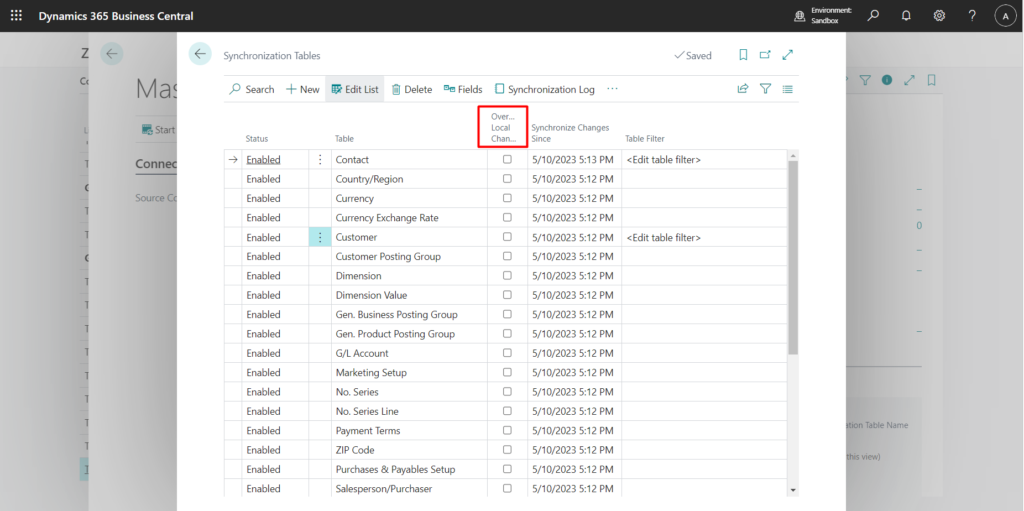The image size is (1024, 511).
Task: Click Synchronize Changes Since column header
Action: pyautogui.click(x=570, y=133)
